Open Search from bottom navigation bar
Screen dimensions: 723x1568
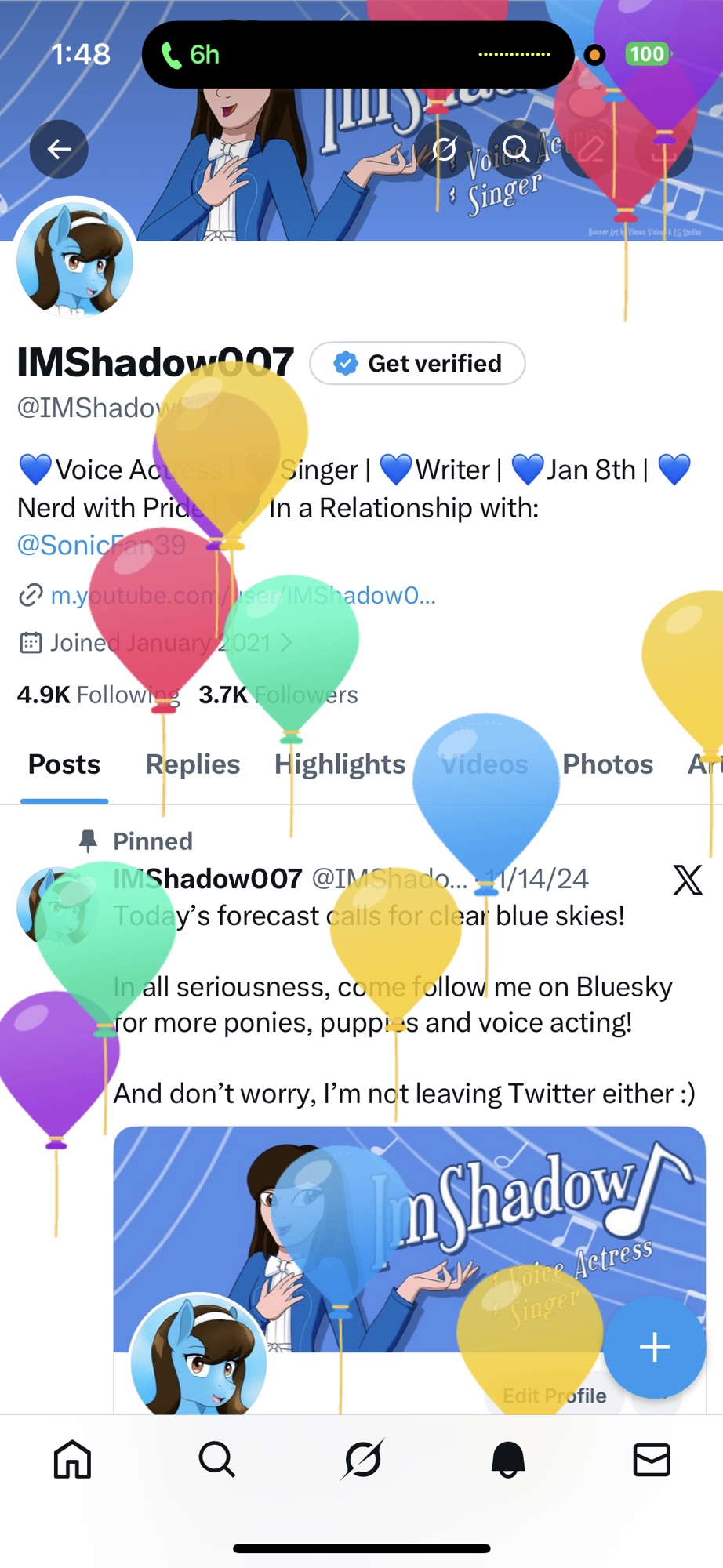216,1460
